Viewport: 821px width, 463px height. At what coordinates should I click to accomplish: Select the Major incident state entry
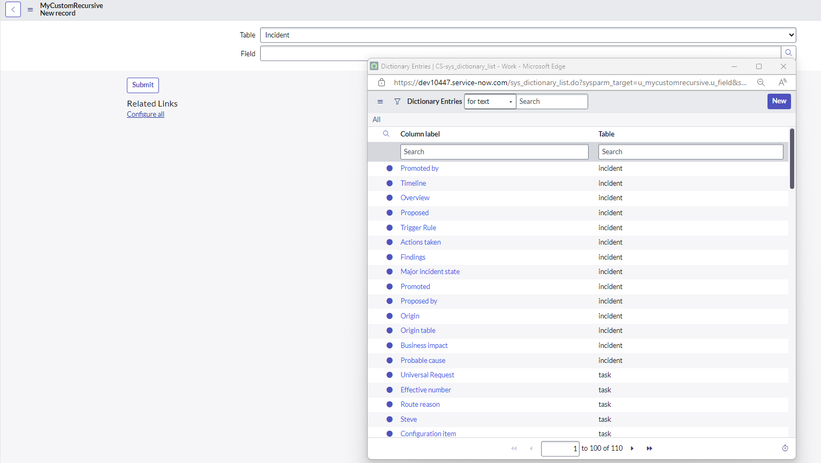430,271
